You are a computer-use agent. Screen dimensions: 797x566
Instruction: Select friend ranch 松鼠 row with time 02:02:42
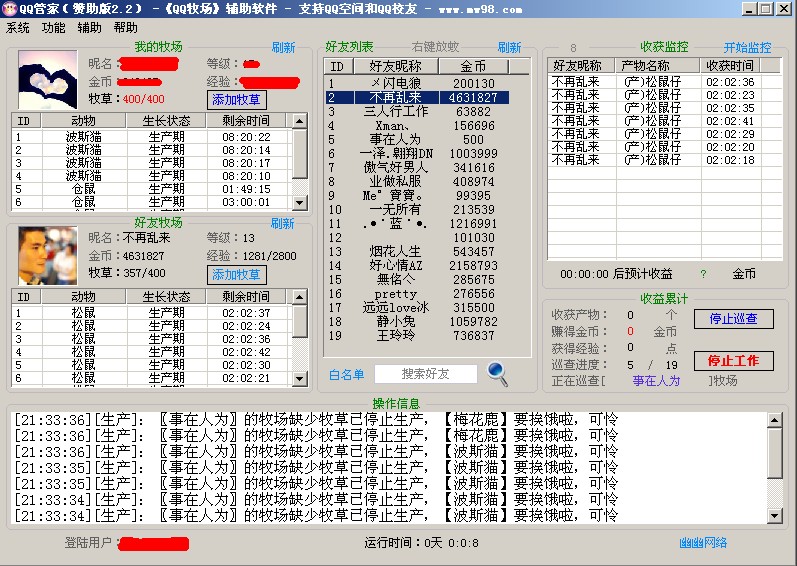click(152, 352)
